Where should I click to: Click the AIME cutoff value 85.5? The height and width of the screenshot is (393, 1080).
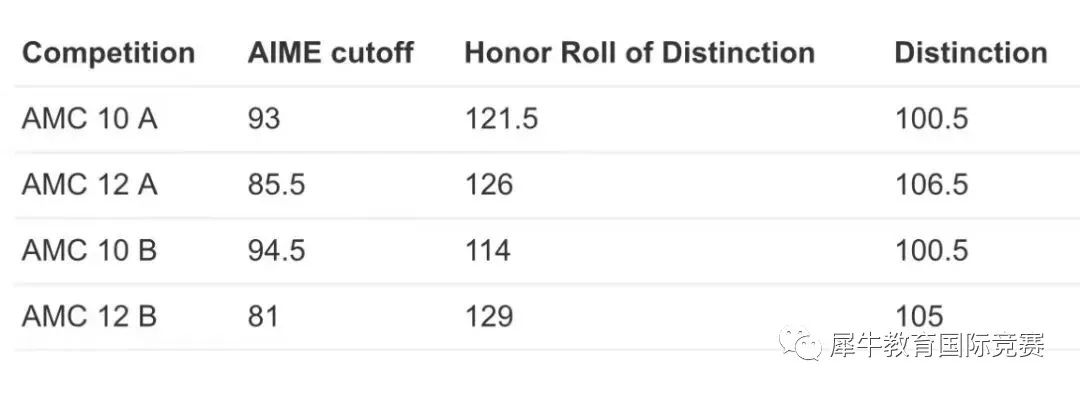point(277,184)
